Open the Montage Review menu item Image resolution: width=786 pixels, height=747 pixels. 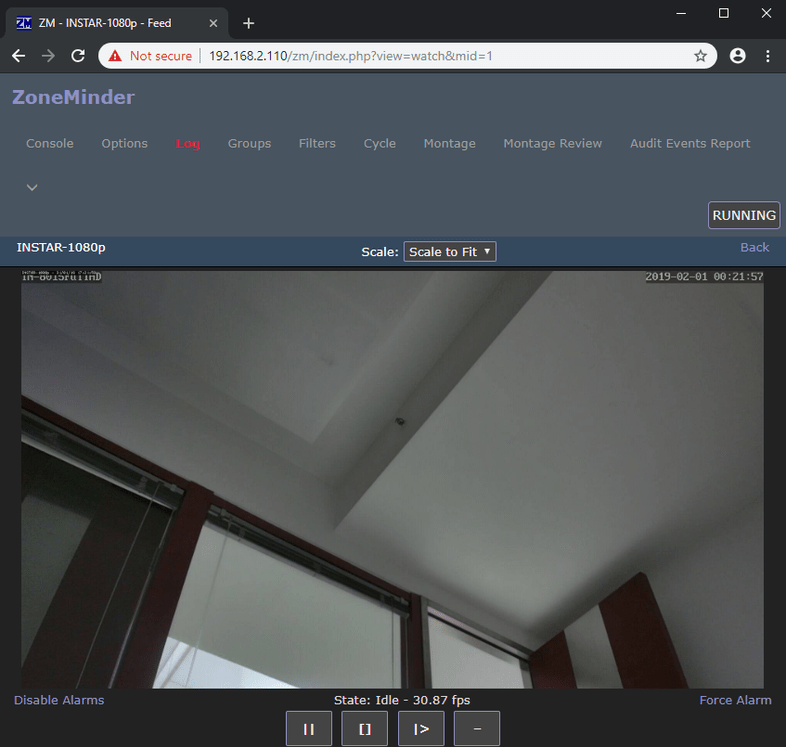point(552,143)
